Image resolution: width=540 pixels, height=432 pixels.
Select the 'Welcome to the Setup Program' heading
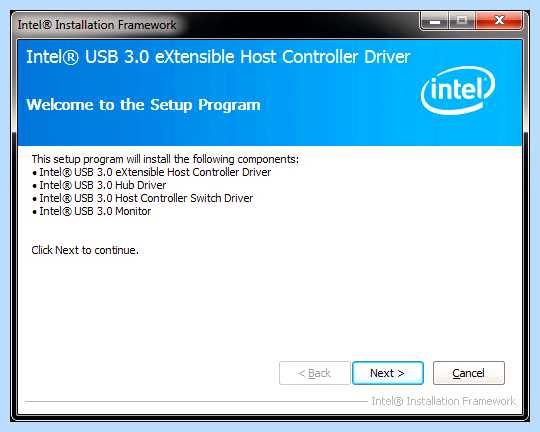(x=144, y=105)
